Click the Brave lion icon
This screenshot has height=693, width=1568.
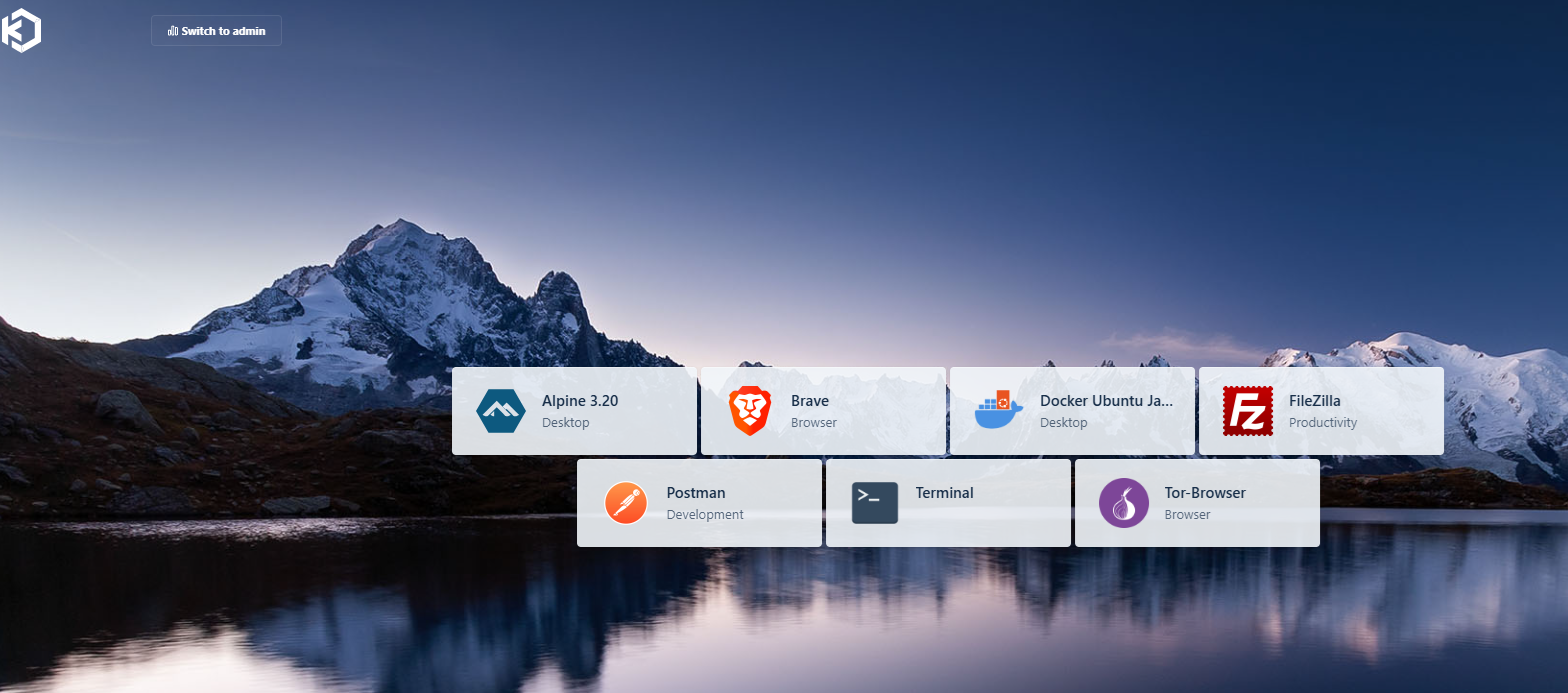point(750,411)
